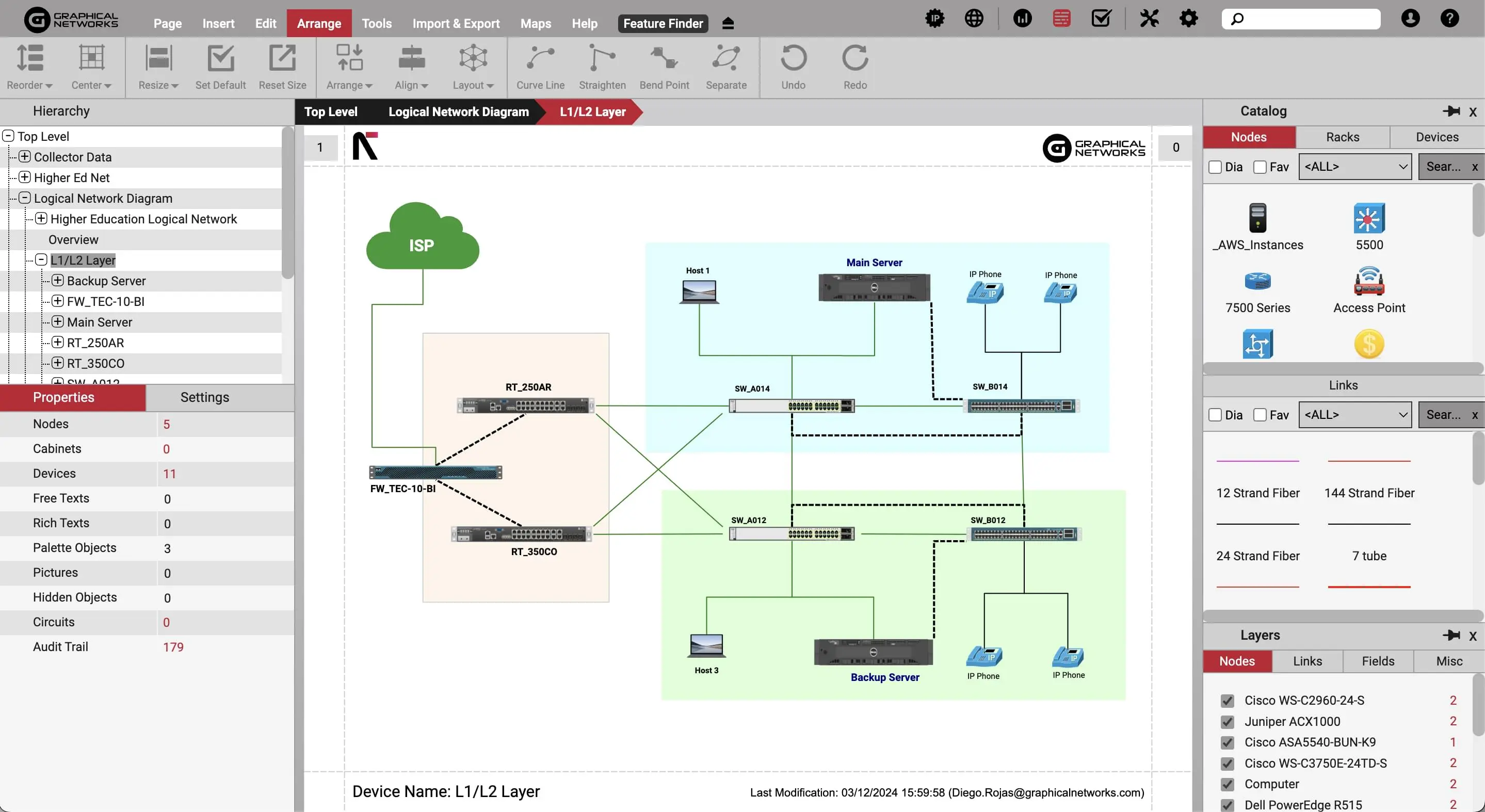Screen dimensions: 1485x812
Task: Select the Curve Line tool
Action: 540,68
